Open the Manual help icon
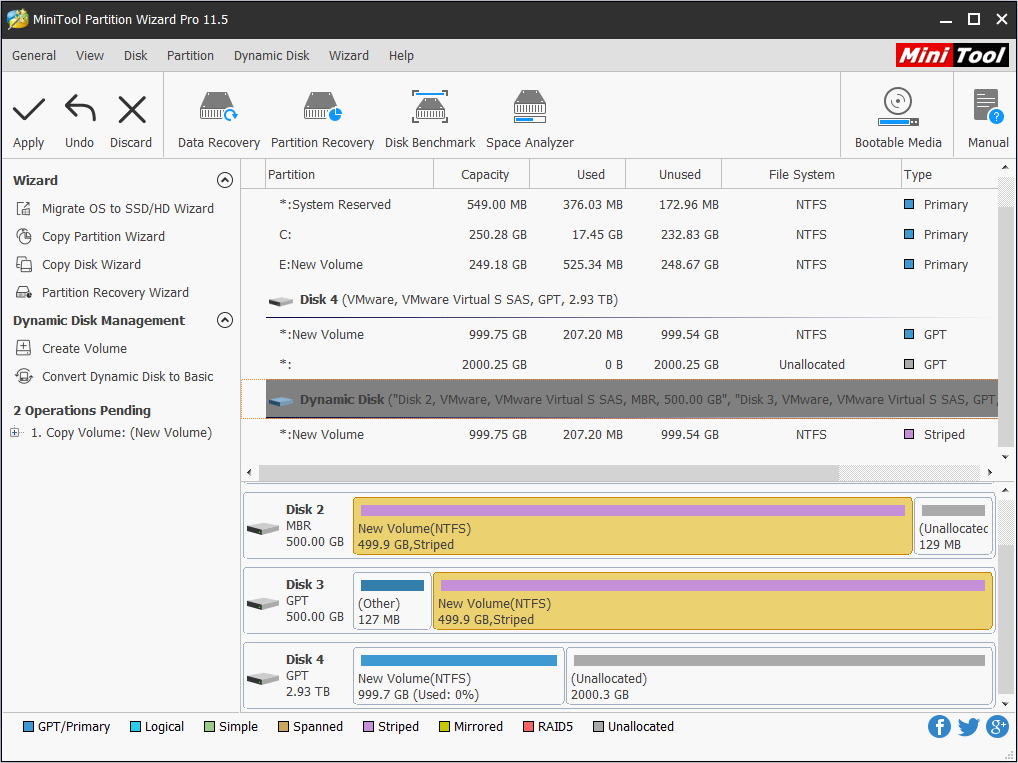 coord(988,106)
